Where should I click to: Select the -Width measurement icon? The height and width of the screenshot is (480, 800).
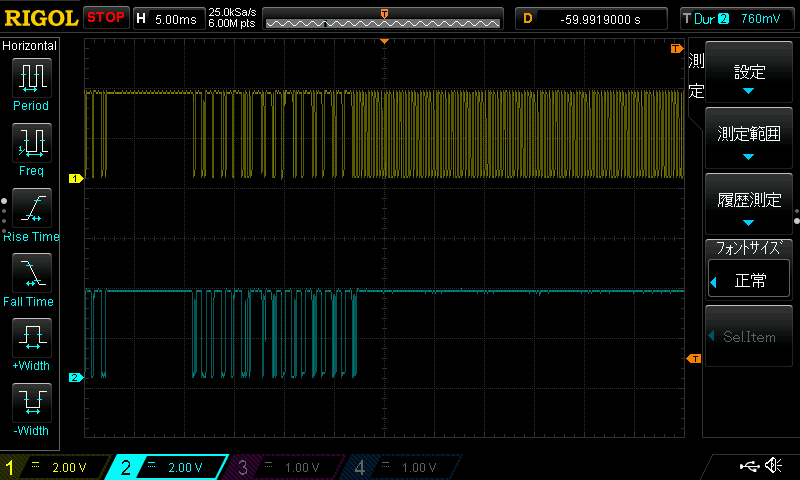coord(32,402)
